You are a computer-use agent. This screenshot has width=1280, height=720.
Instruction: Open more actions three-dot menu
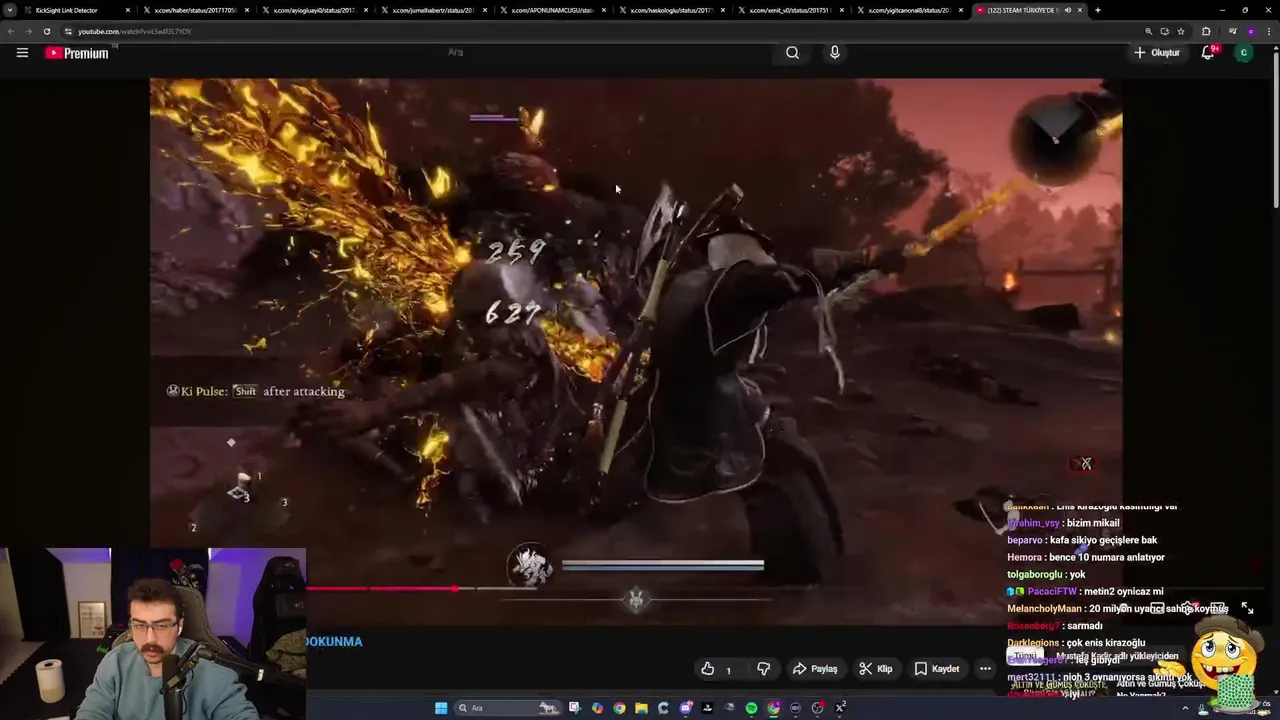[985, 669]
